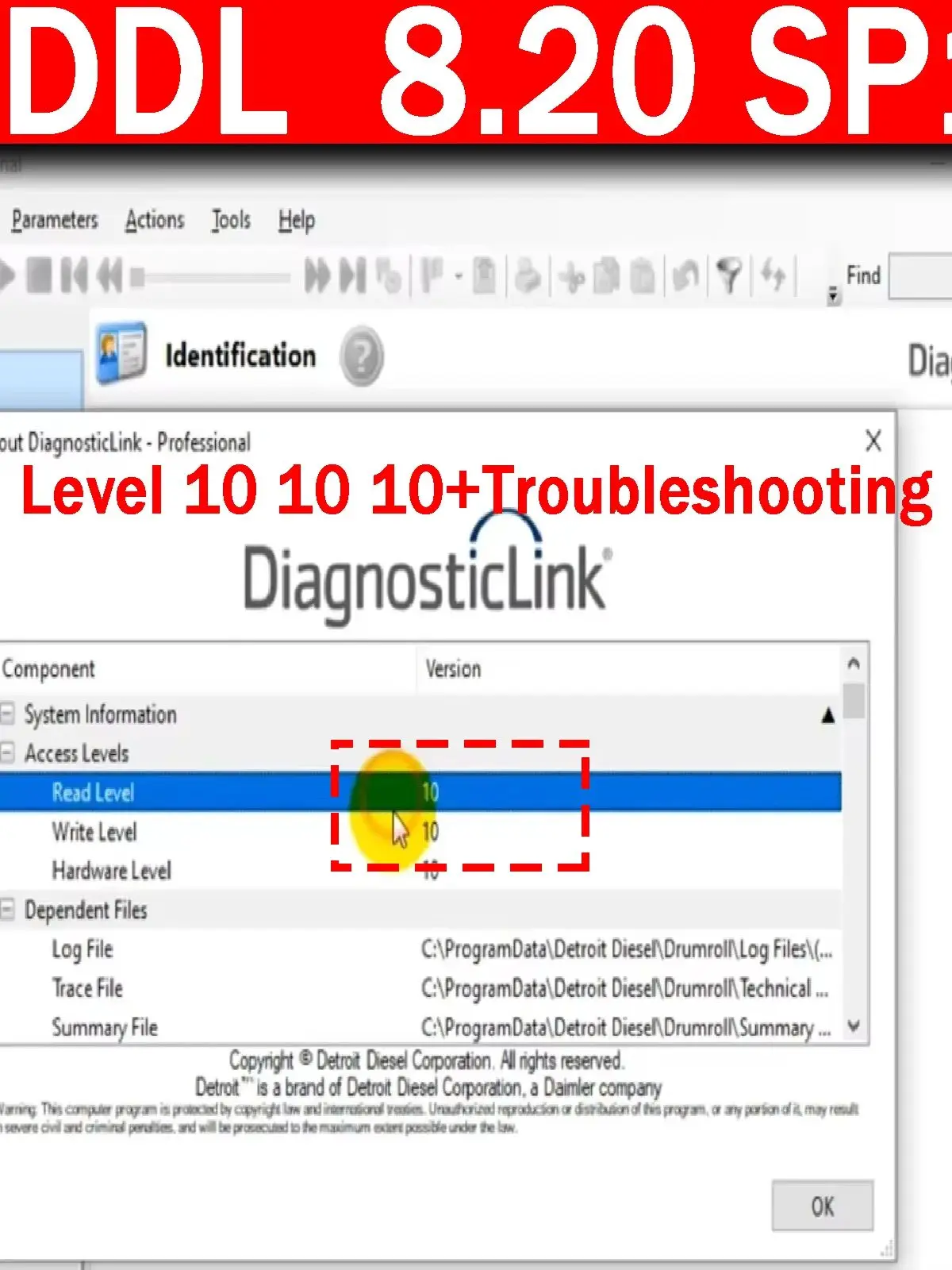This screenshot has height=1270, width=952.
Task: Click the Component column header
Action: click(x=208, y=669)
